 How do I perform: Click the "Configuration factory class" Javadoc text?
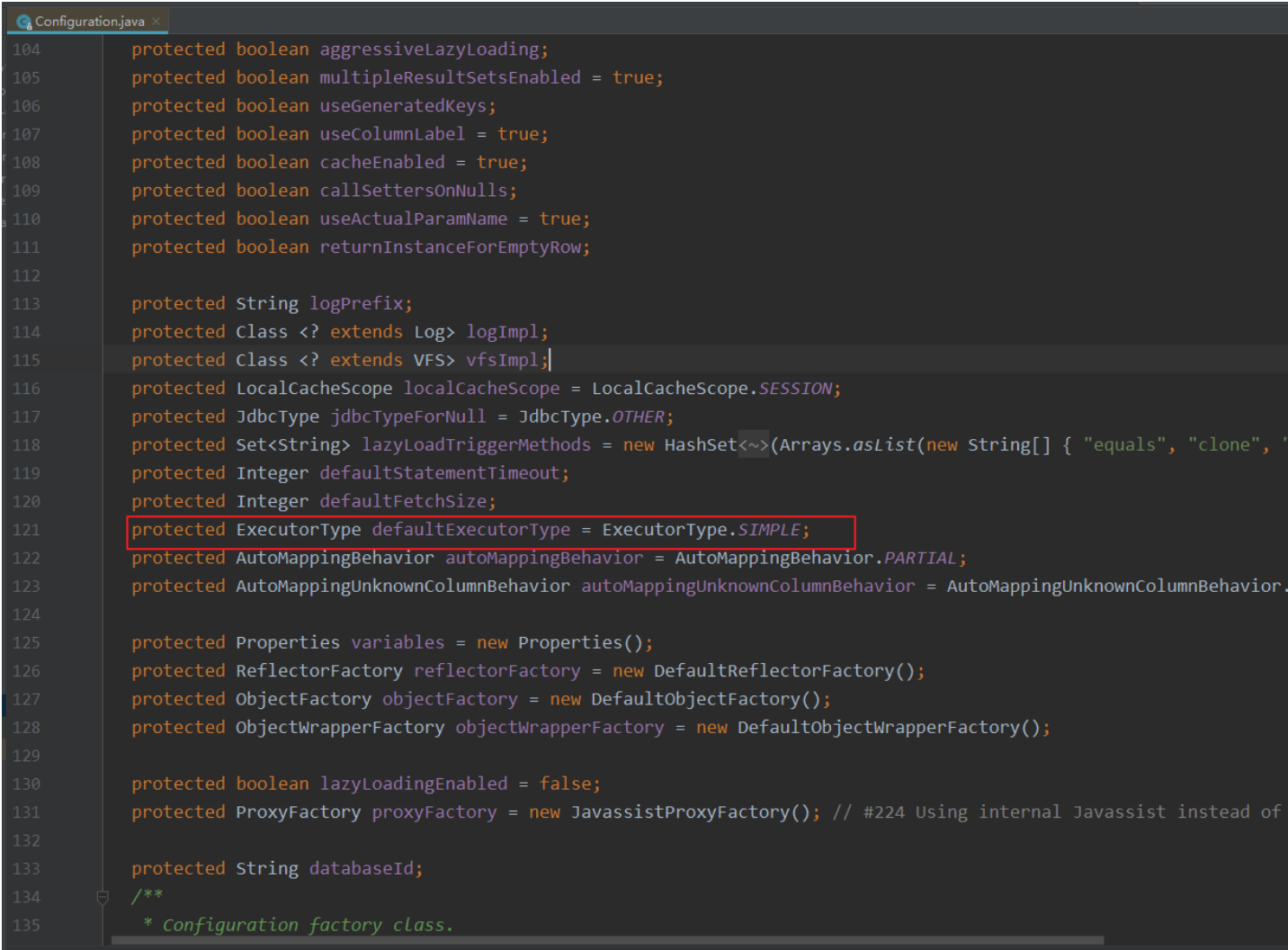point(308,925)
